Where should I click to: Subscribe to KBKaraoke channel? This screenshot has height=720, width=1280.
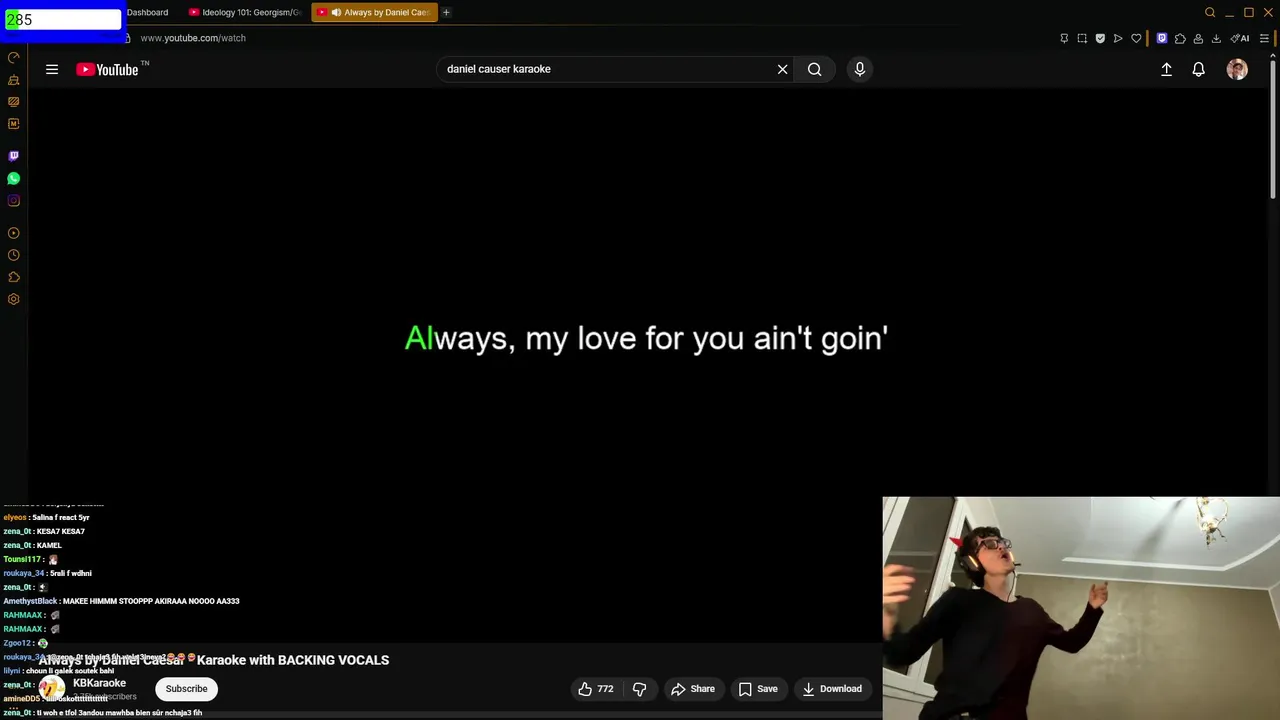[x=186, y=689]
